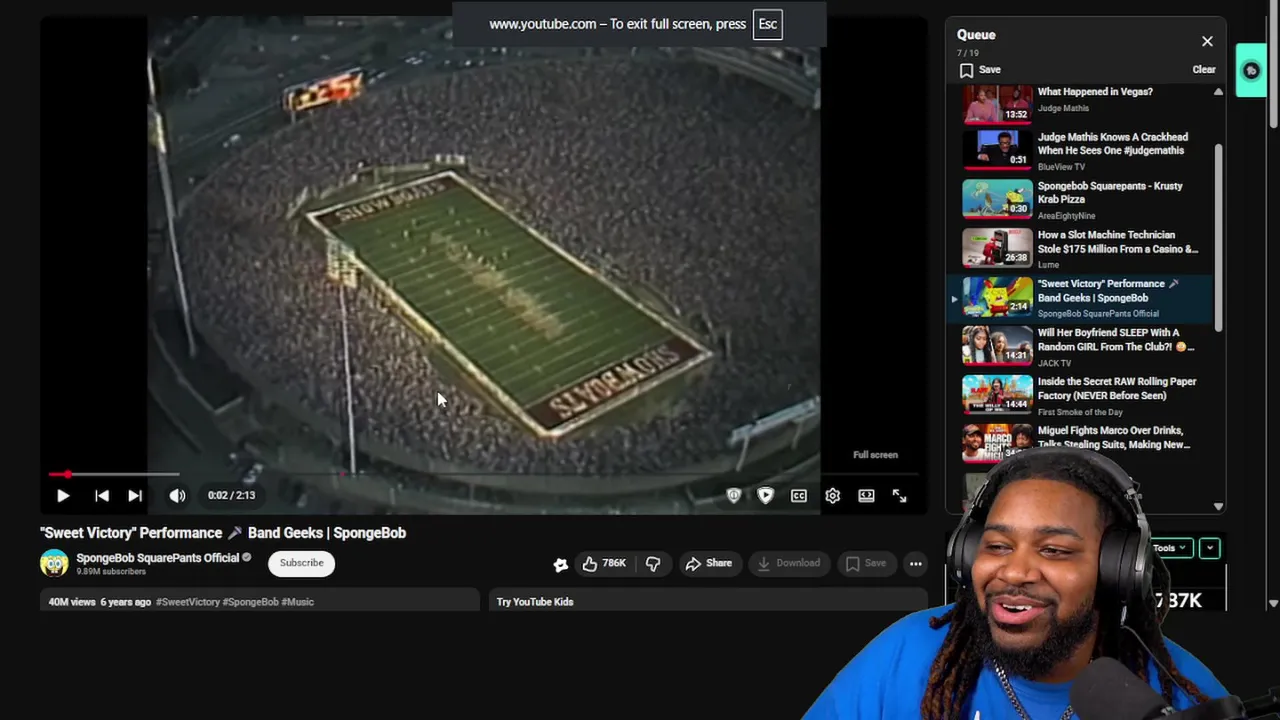Subscribe to SpongeBob SquarePants Official
Screen dimensions: 1280x720
click(x=301, y=563)
